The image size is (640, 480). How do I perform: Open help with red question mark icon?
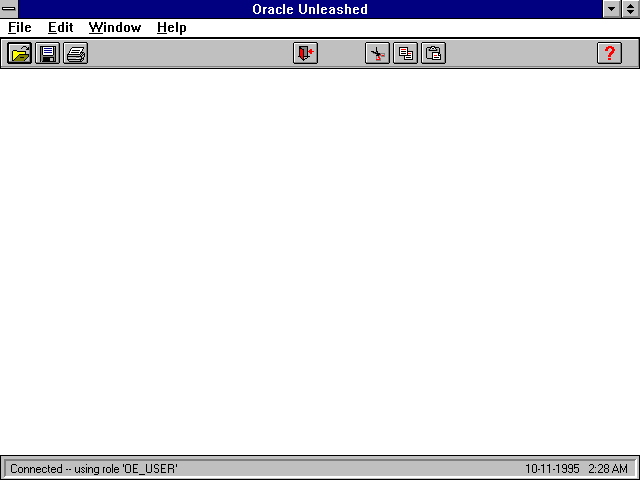tap(609, 54)
